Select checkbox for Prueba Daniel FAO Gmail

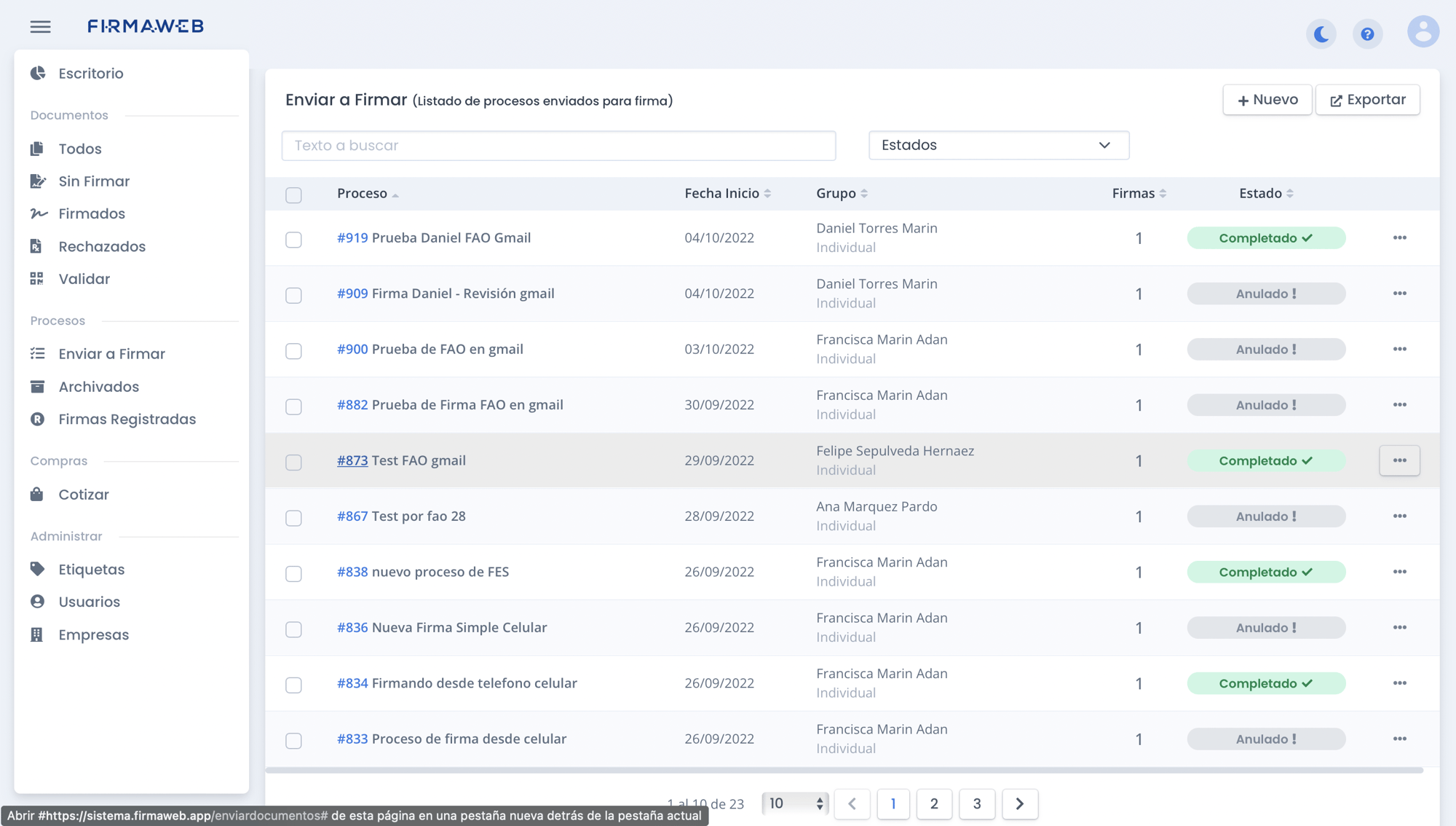[x=293, y=240]
